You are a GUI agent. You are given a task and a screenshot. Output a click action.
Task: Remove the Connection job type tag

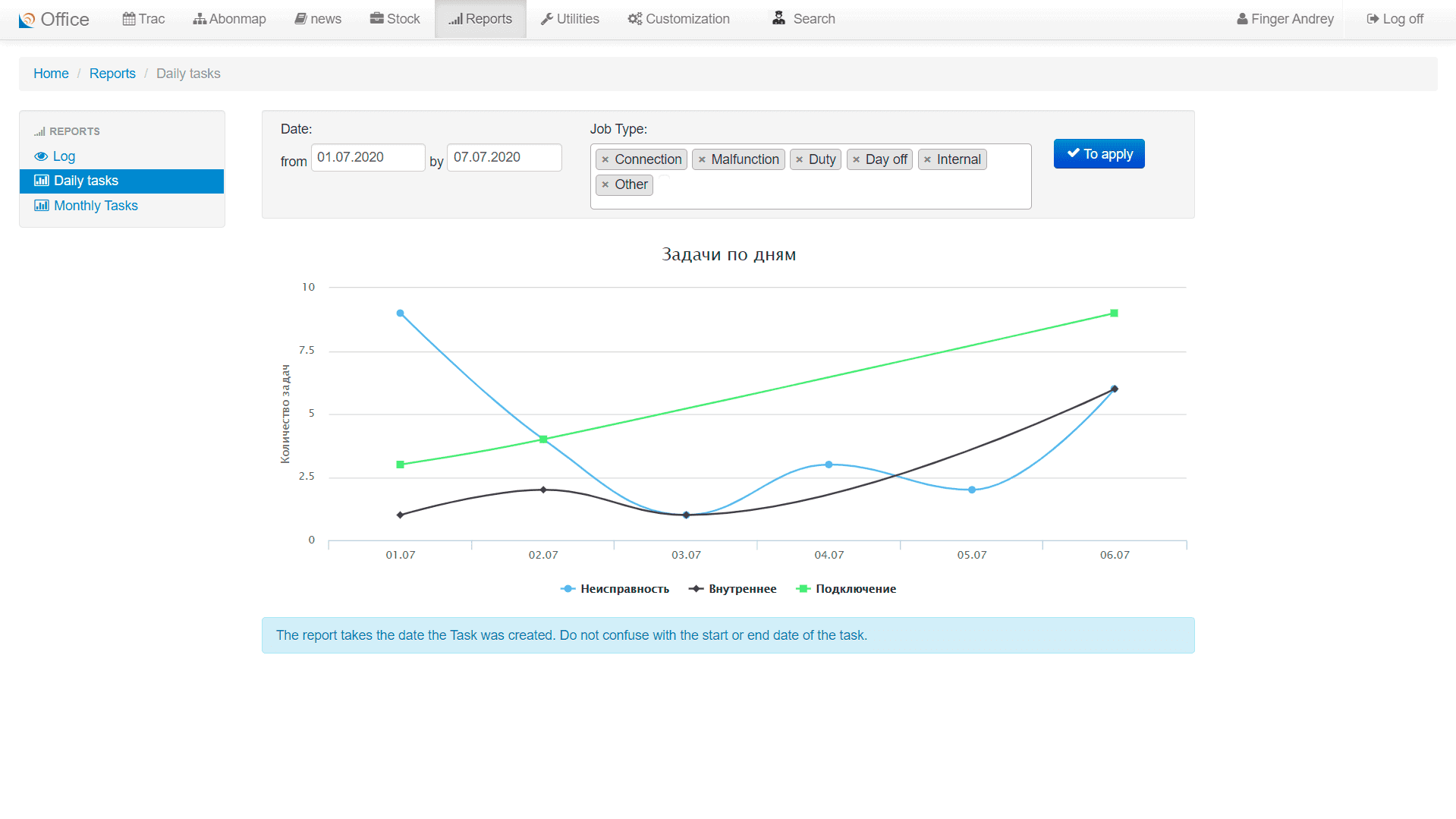click(x=605, y=159)
